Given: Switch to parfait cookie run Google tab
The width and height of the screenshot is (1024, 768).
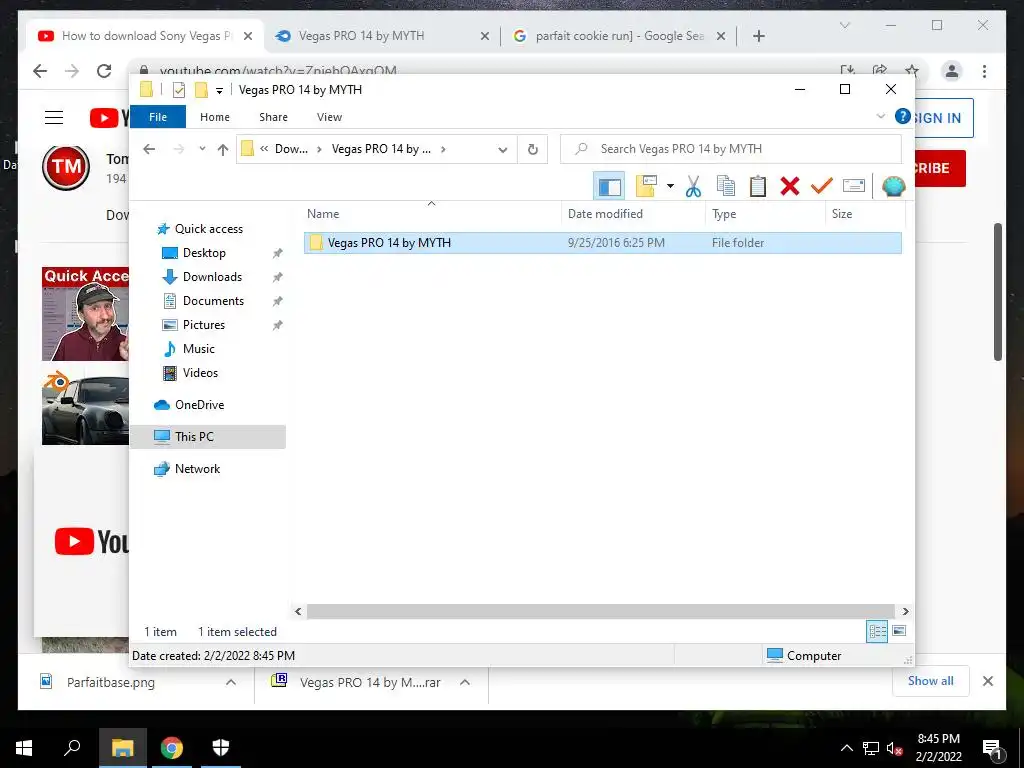Looking at the screenshot, I should tap(618, 36).
